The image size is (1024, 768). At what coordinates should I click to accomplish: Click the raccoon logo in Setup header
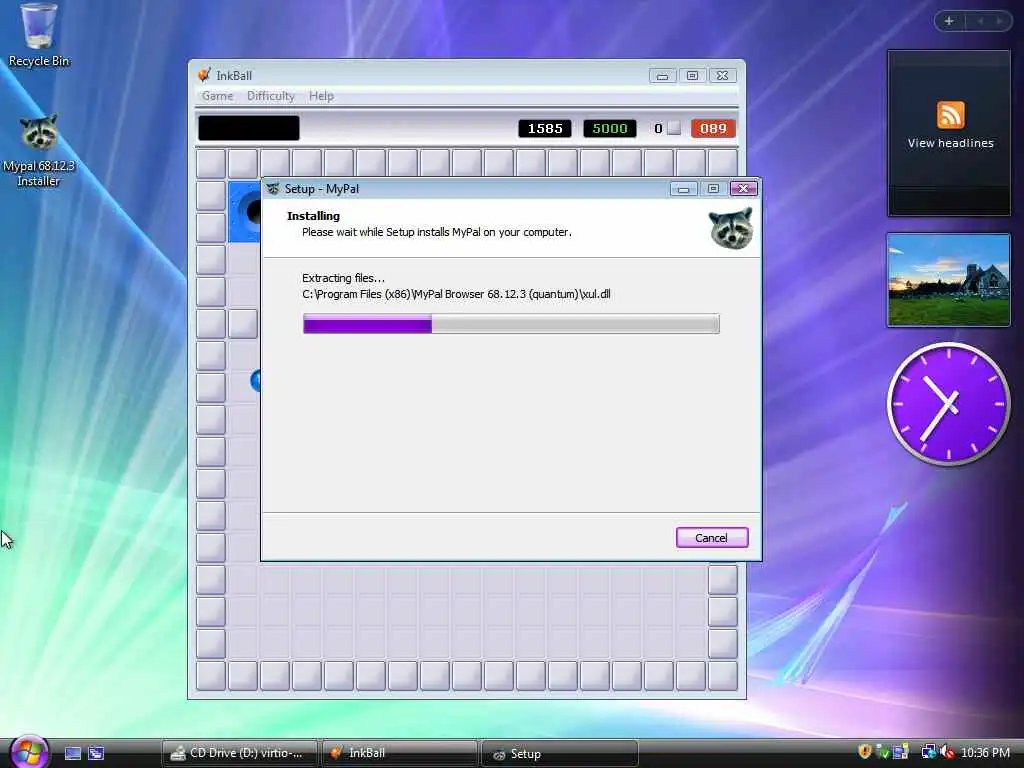pos(731,228)
